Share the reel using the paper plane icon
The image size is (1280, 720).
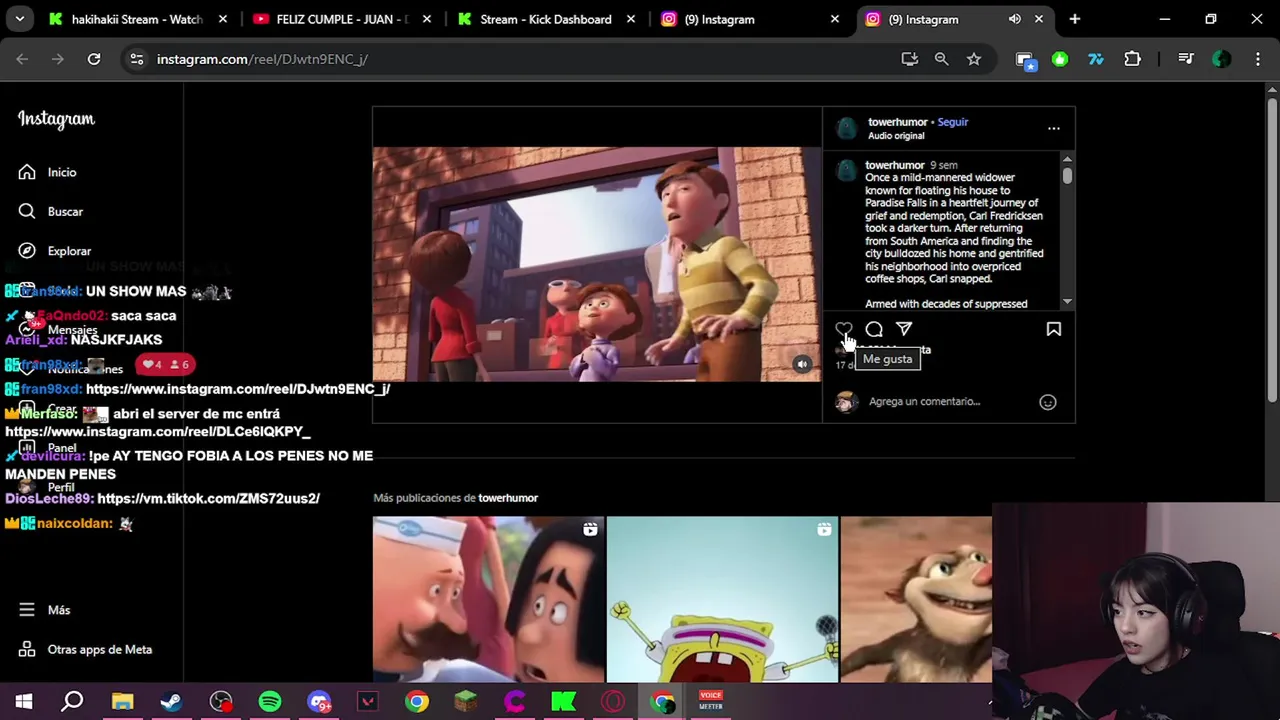pyautogui.click(x=904, y=329)
